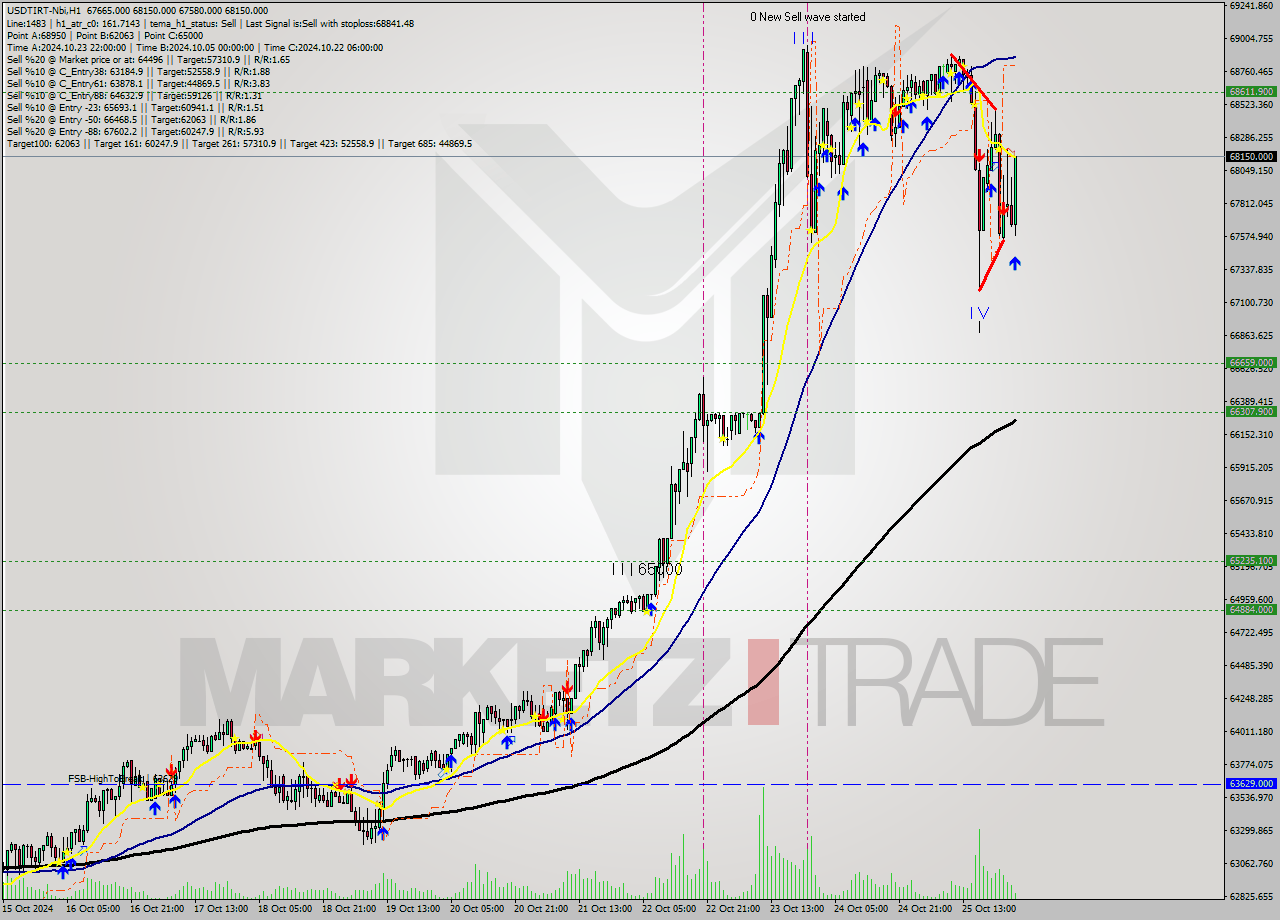Click the 69004.755 price axis label
The width and height of the screenshot is (1280, 920).
pyautogui.click(x=1251, y=38)
